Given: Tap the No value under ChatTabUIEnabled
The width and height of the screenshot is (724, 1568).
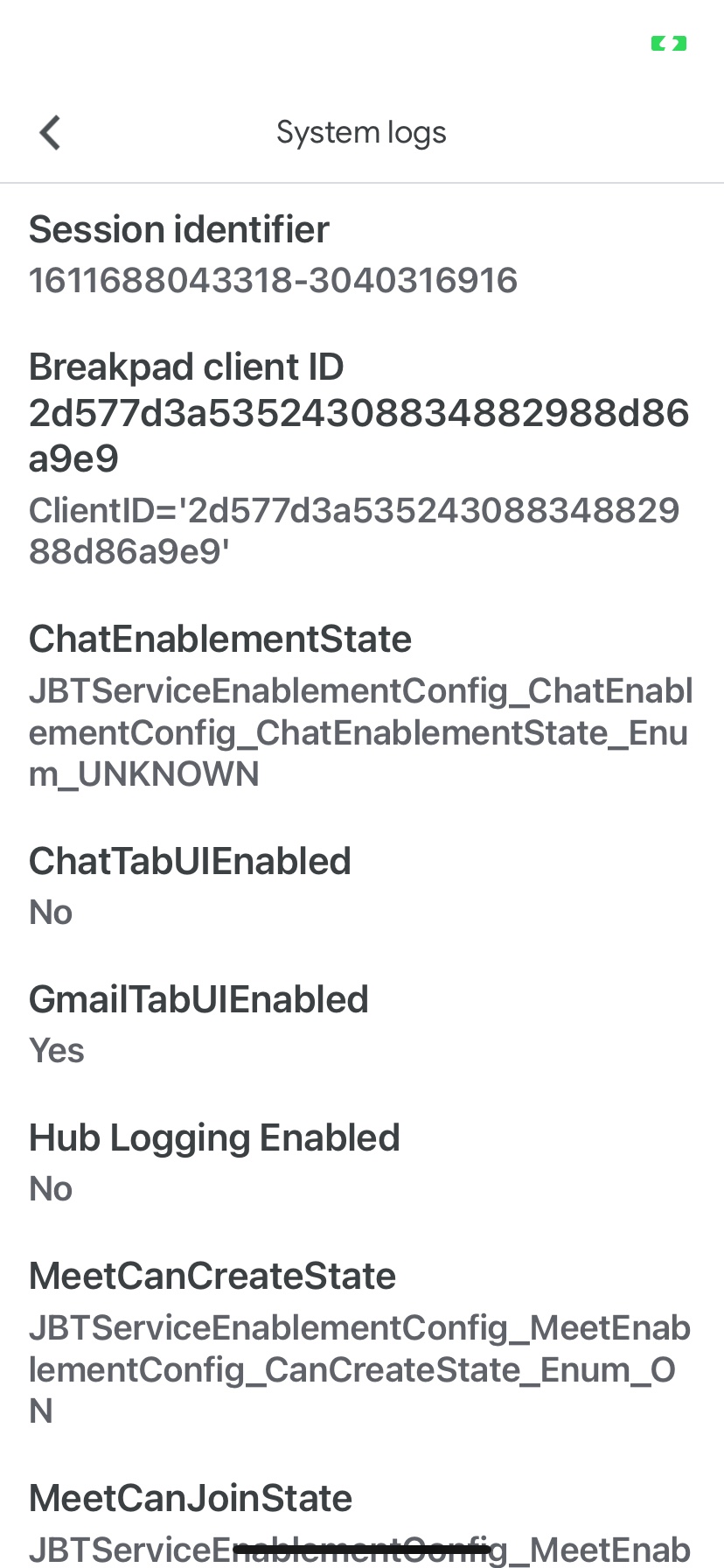Looking at the screenshot, I should click(x=51, y=912).
